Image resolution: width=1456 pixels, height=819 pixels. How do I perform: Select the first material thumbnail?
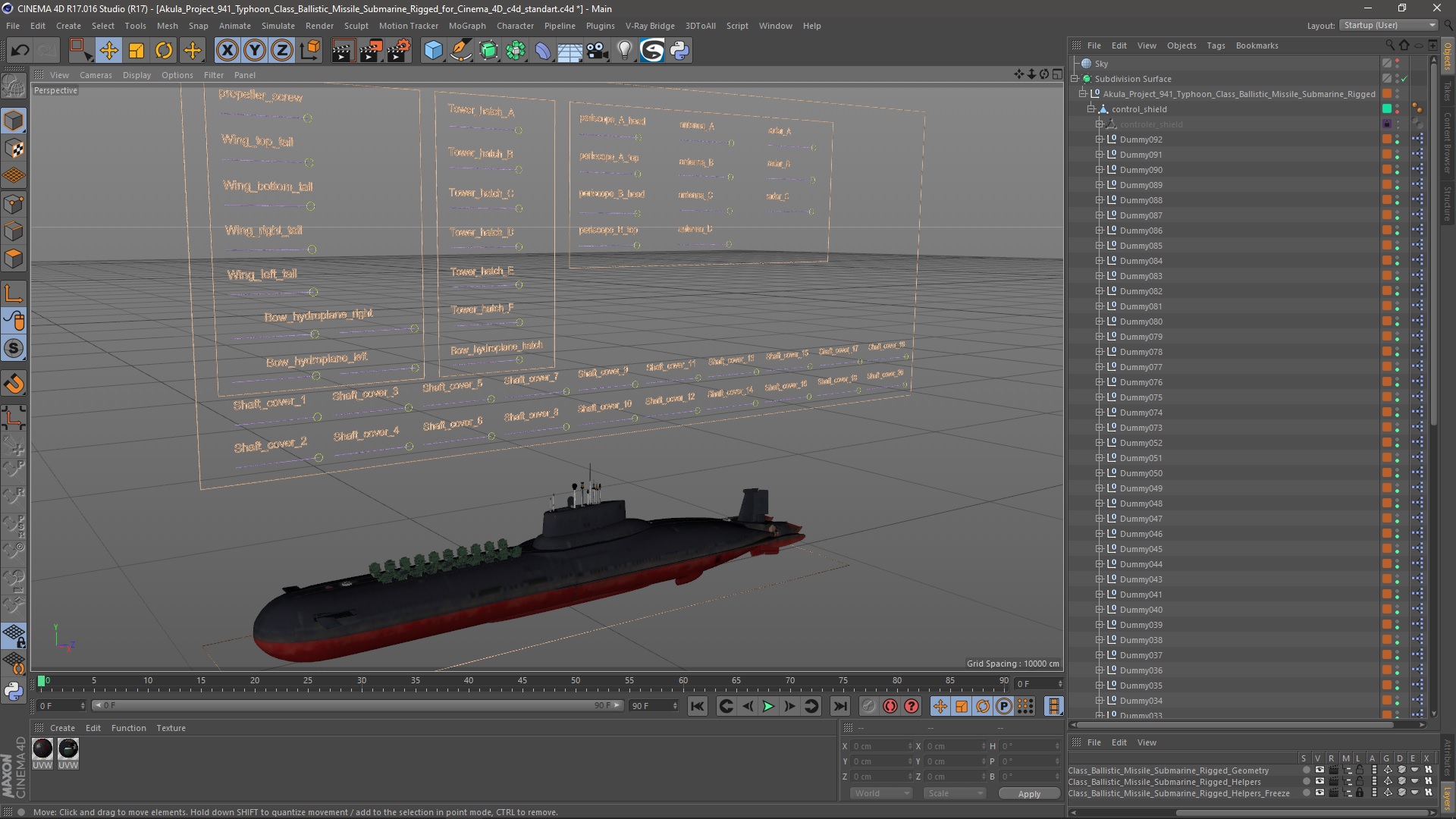(x=42, y=748)
